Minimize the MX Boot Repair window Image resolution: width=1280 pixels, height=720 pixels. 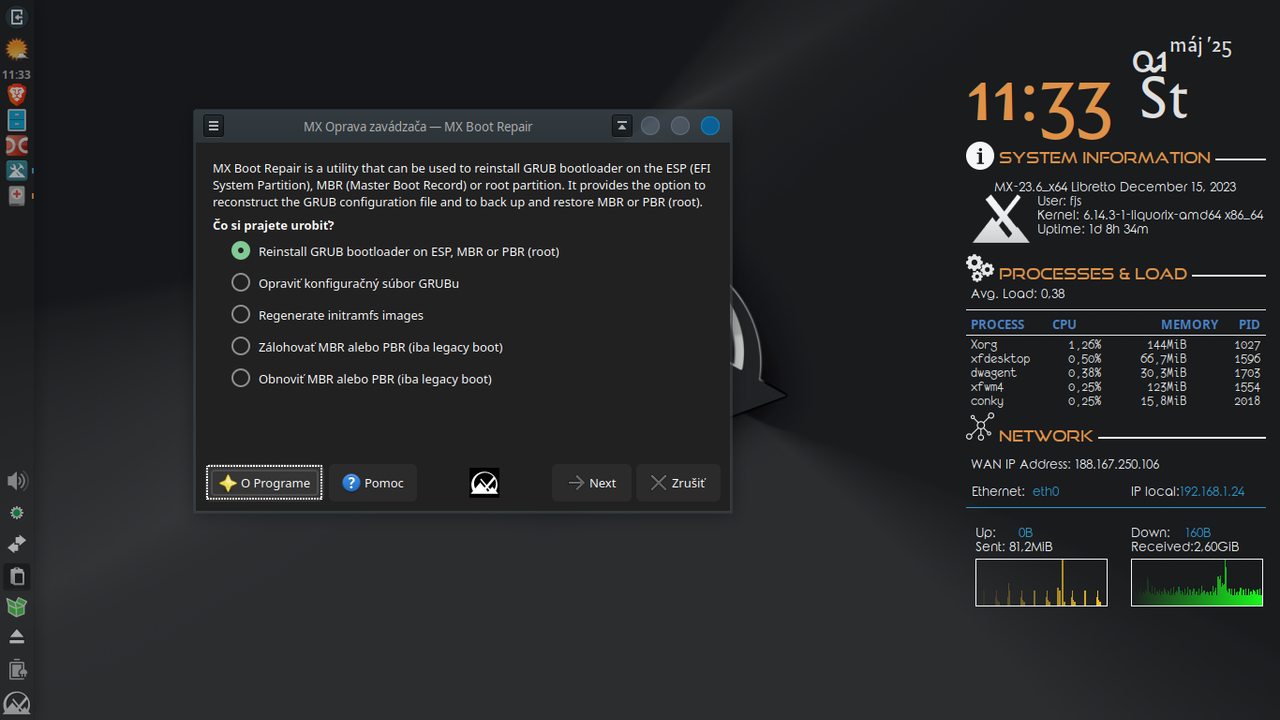(650, 126)
